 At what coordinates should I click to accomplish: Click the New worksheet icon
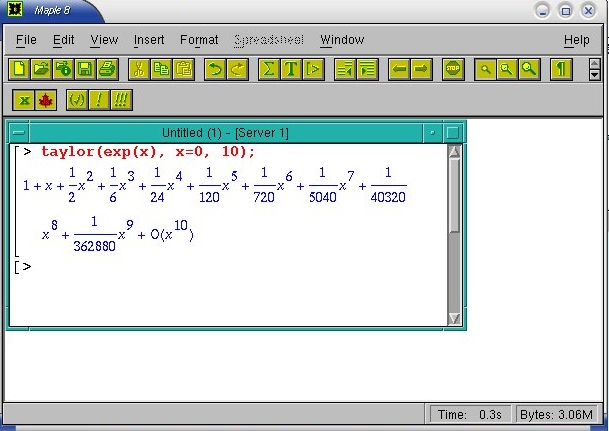[19, 69]
